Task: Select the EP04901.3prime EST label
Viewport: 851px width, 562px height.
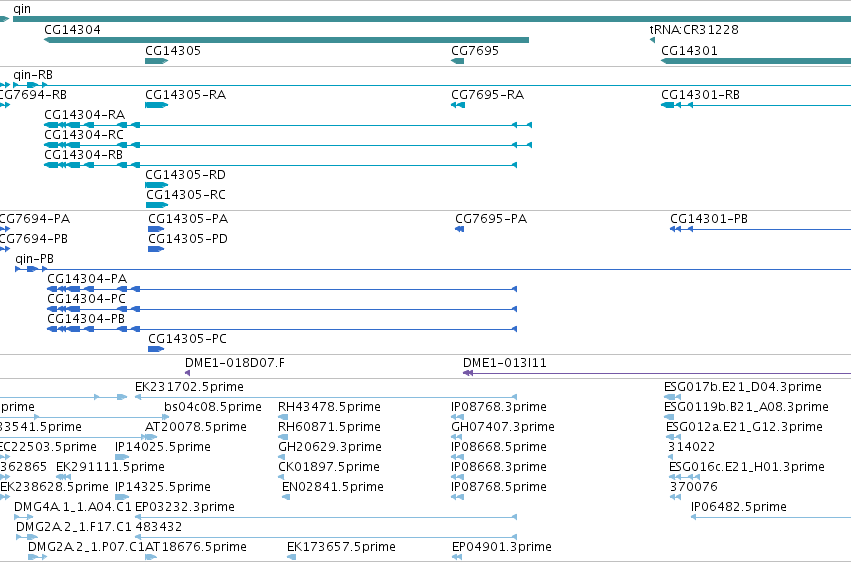Action: coord(502,547)
